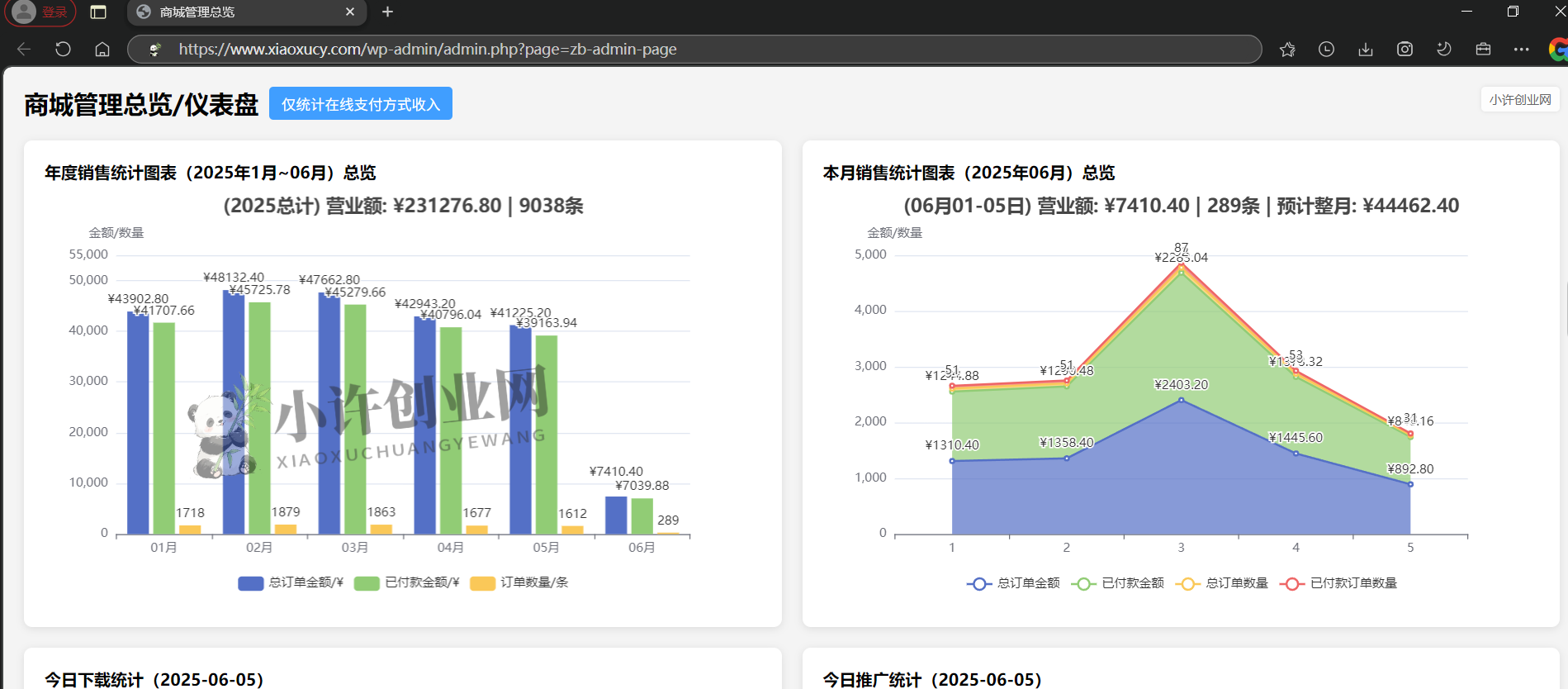Viewport: 1568px width, 689px height.
Task: Click the browser back arrow
Action: tap(24, 50)
